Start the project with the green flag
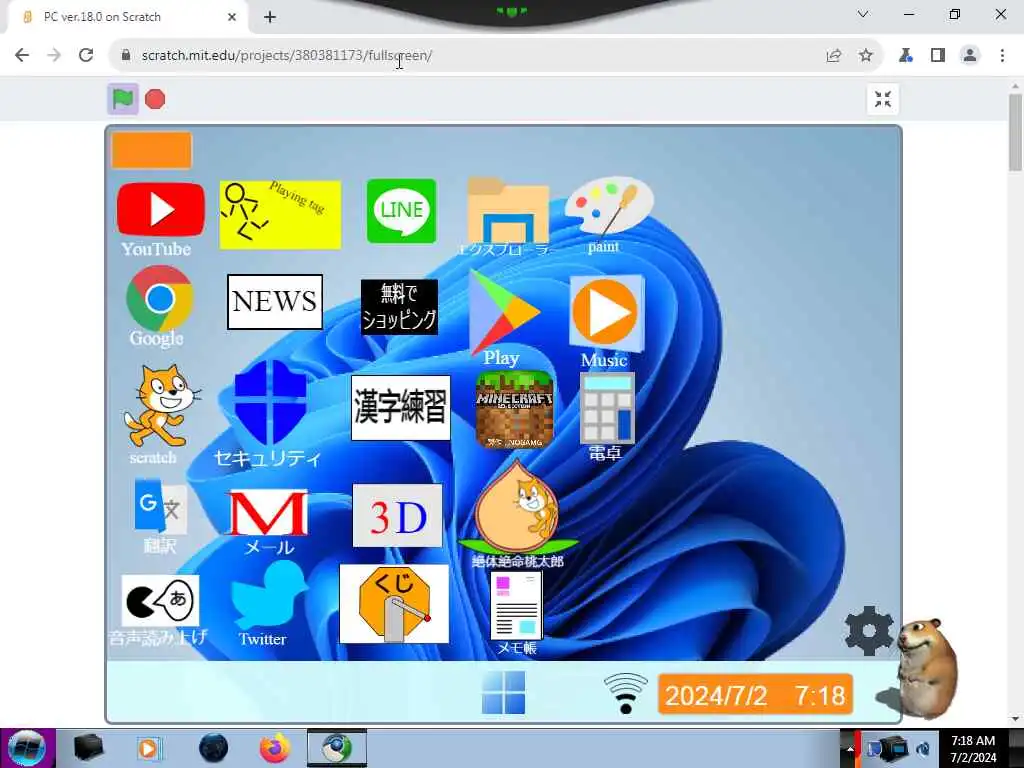This screenshot has width=1024, height=768. point(123,99)
